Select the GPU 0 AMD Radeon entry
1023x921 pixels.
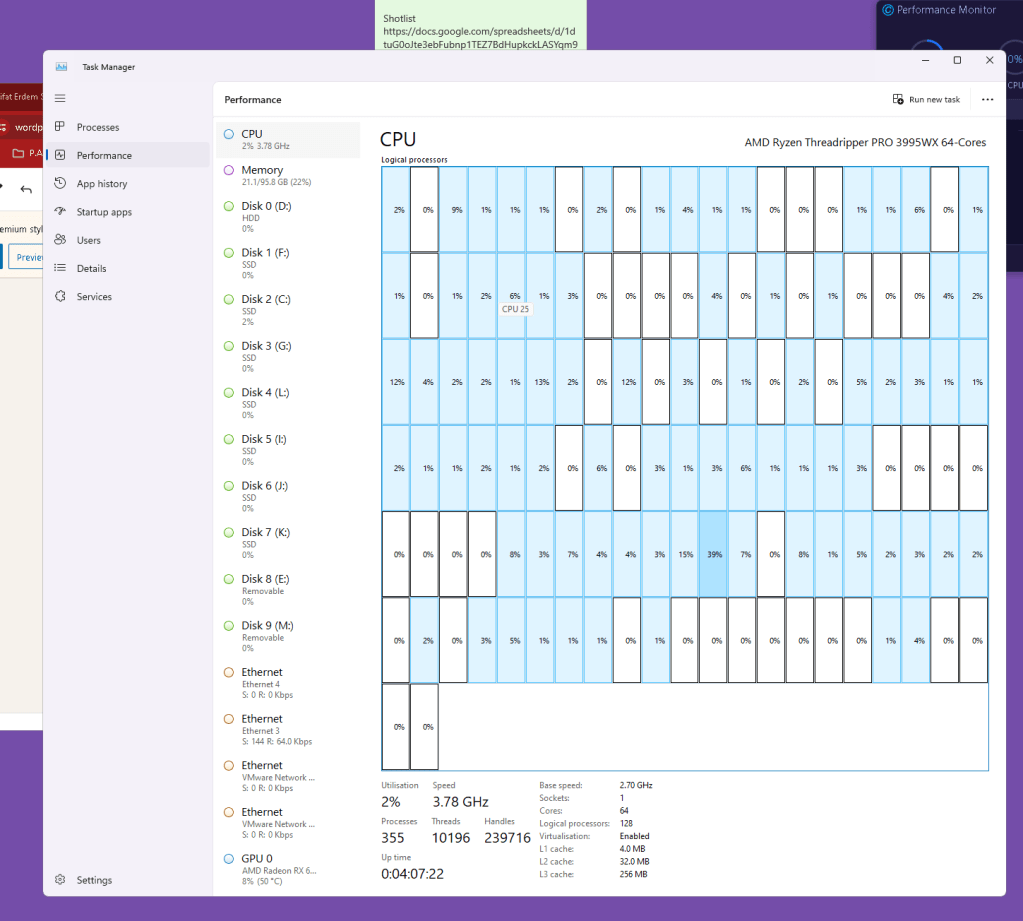pyautogui.click(x=288, y=869)
